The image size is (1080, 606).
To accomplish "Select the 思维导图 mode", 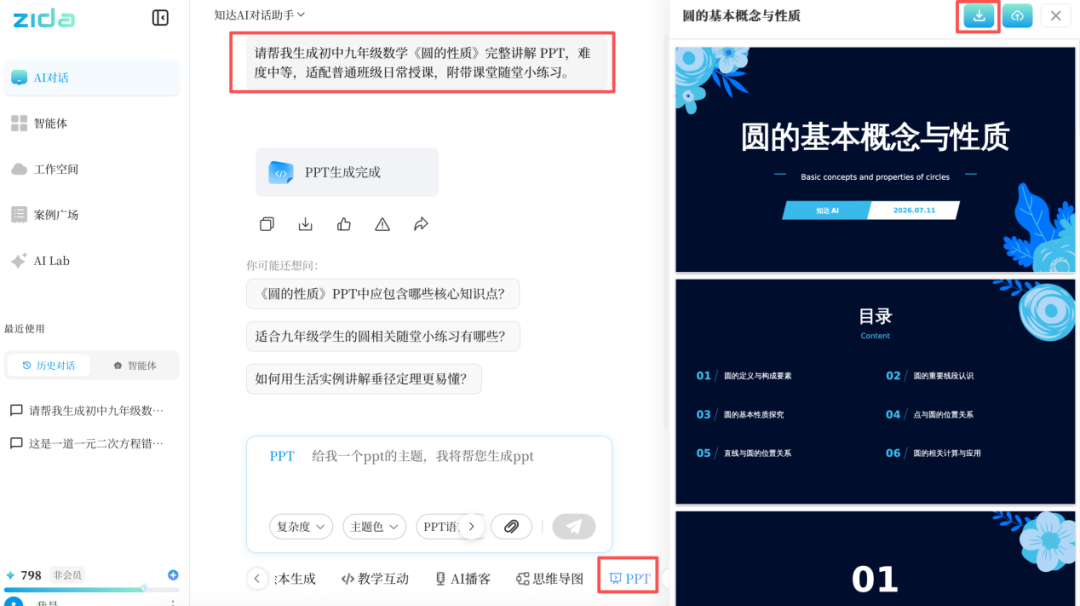I will tap(550, 579).
